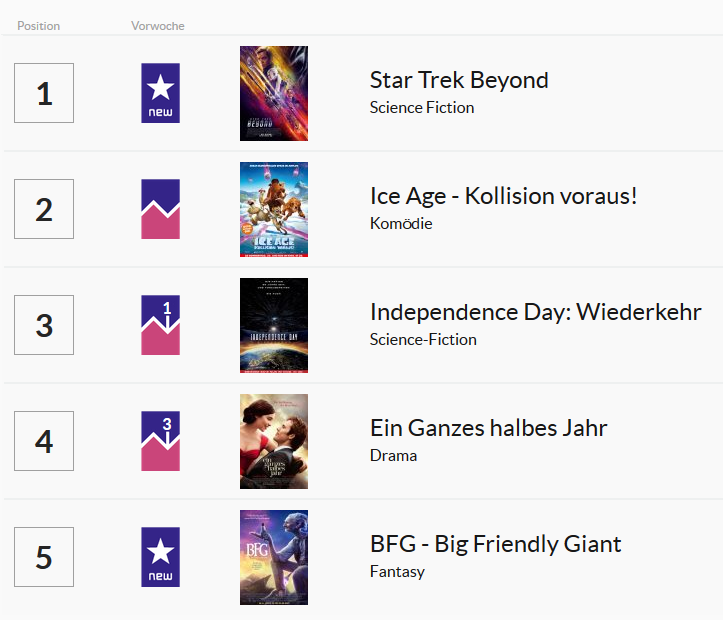The width and height of the screenshot is (723, 620).
Task: Open the 'Ein Ganzes halbes Jahr' title
Action: [x=489, y=428]
